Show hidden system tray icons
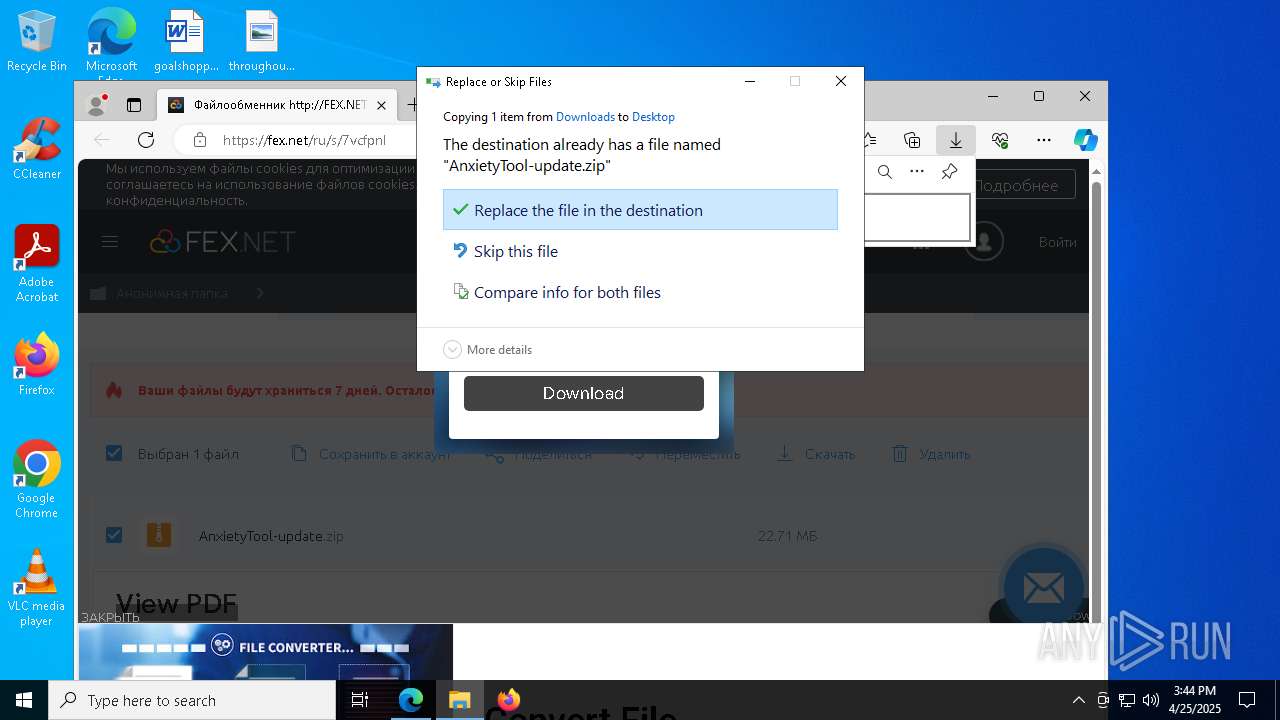This screenshot has width=1280, height=720. 1078,700
